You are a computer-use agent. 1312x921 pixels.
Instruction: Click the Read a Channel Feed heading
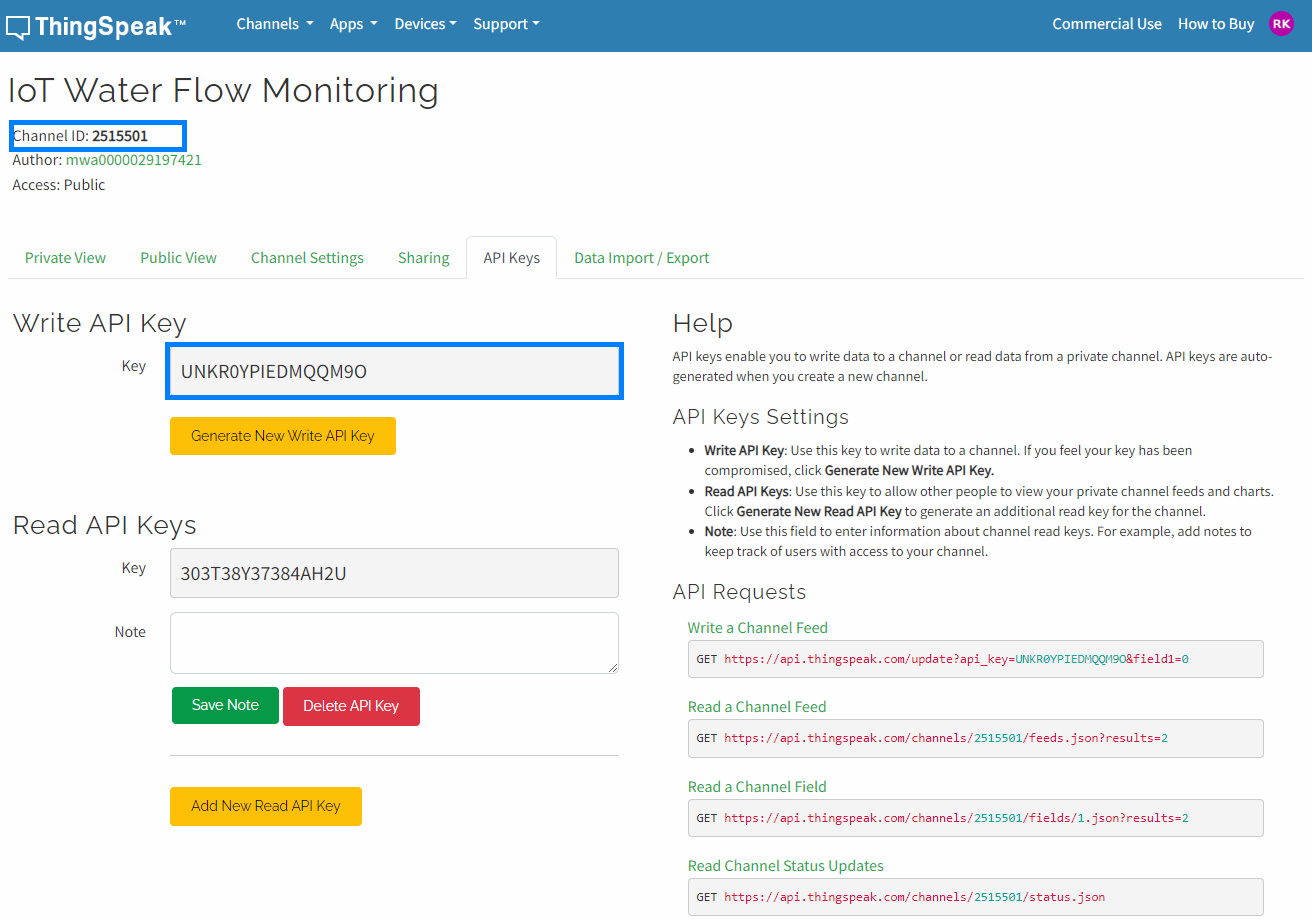pos(757,707)
